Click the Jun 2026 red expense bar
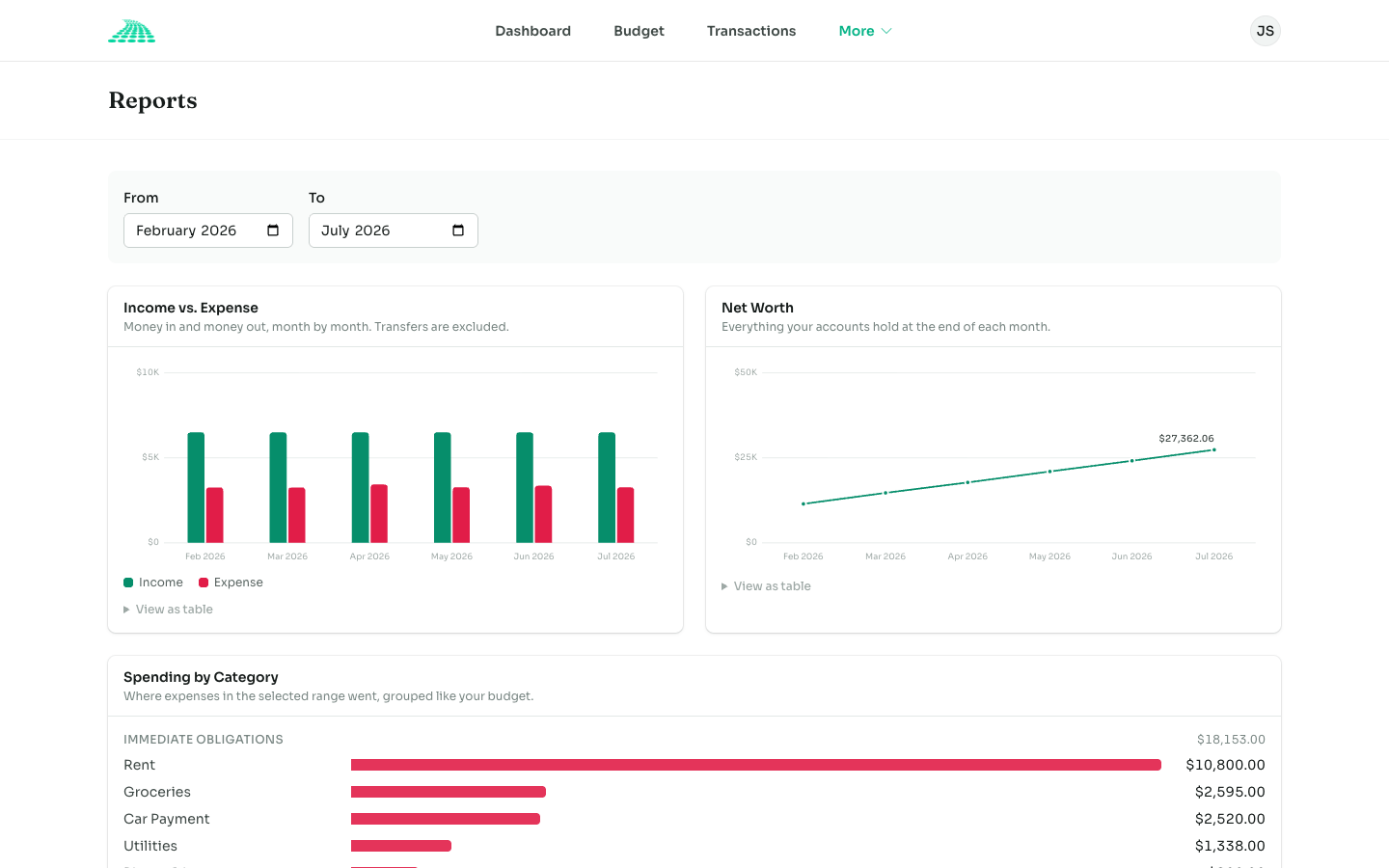This screenshot has height=868, width=1389. point(544,514)
